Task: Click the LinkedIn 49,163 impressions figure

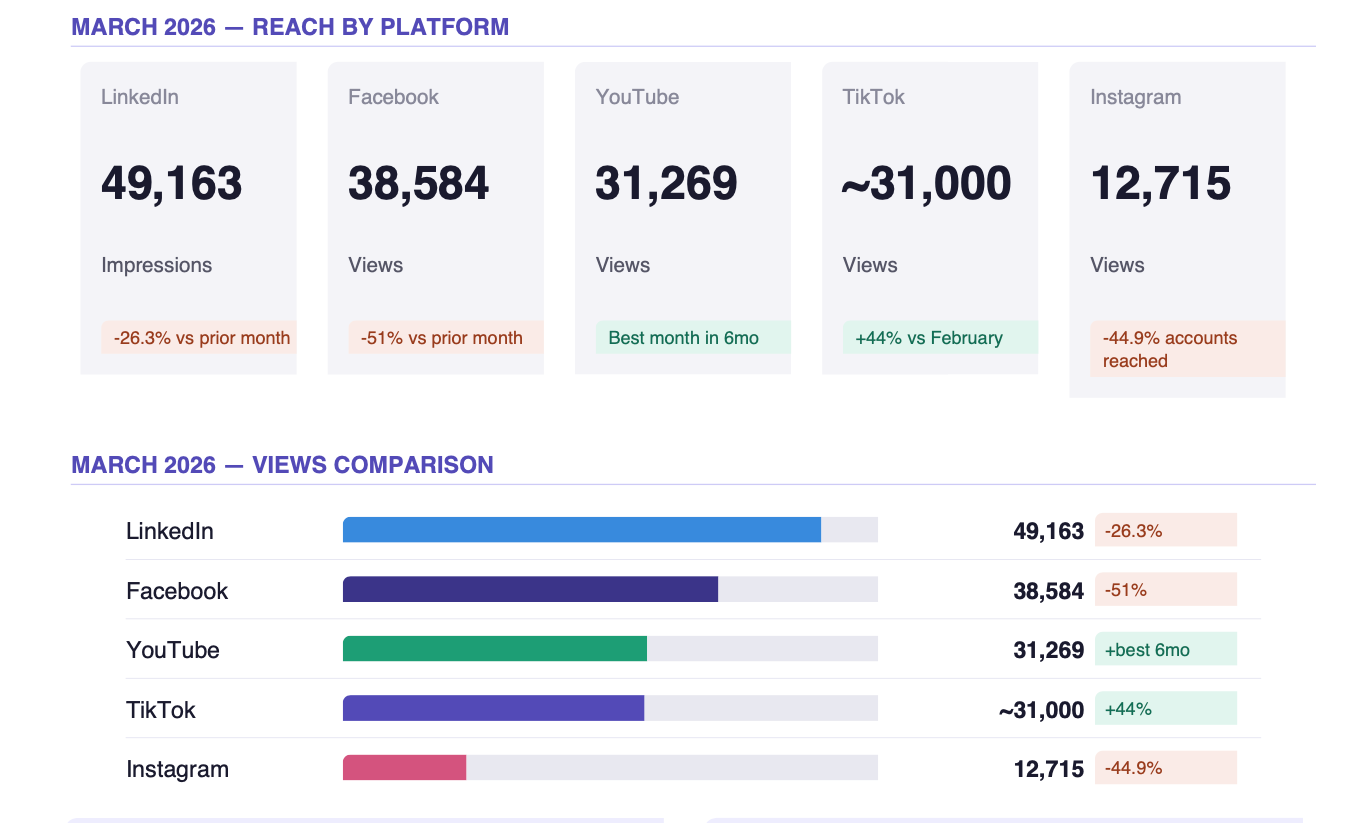Action: pyautogui.click(x=171, y=184)
